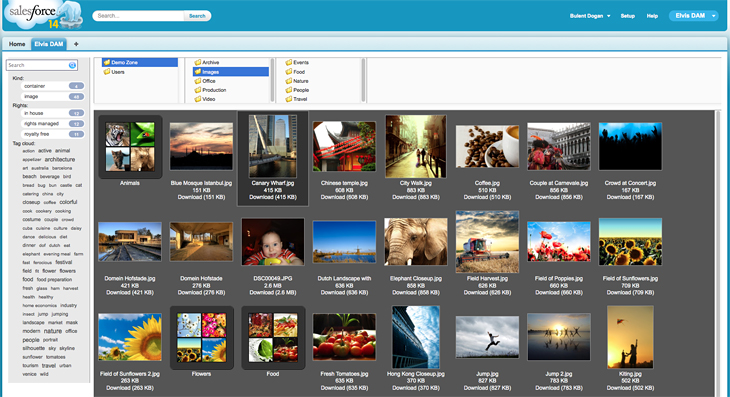The width and height of the screenshot is (730, 397).
Task: Click the third folder column scrollbar
Action: [364, 80]
